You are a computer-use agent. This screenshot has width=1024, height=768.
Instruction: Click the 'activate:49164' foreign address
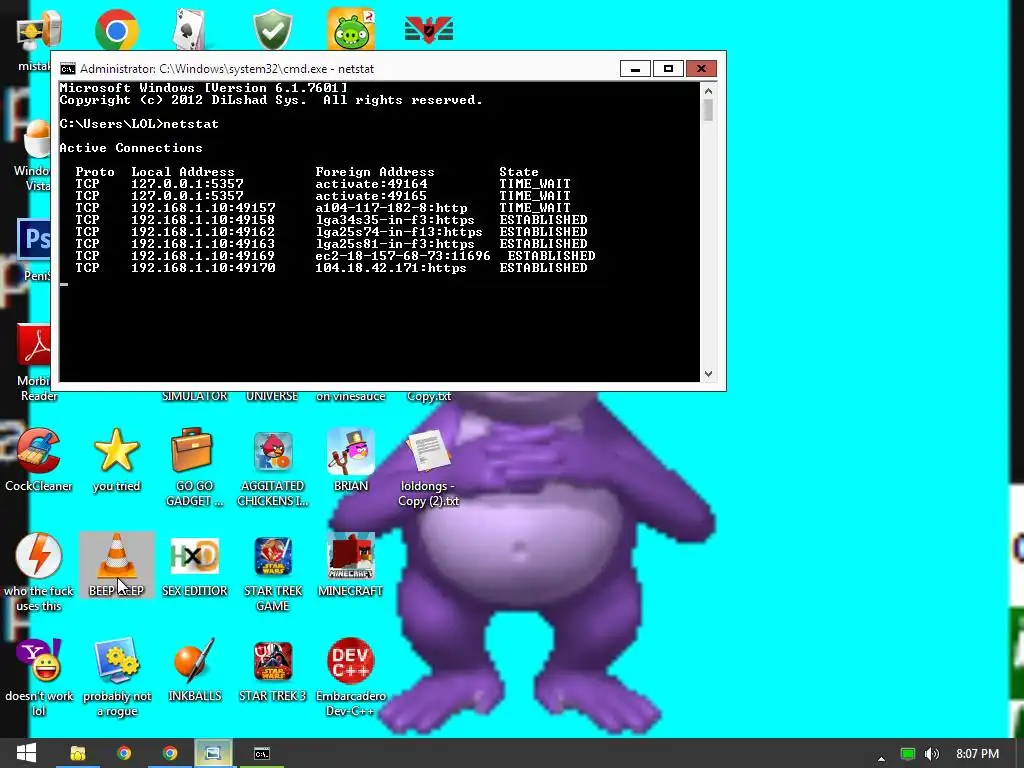pos(371,184)
